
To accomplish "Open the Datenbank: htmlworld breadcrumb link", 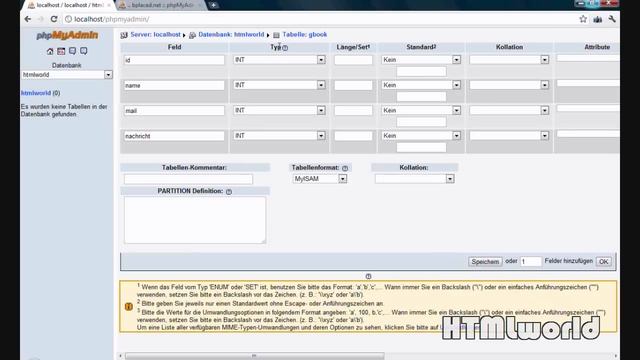I will click(231, 35).
